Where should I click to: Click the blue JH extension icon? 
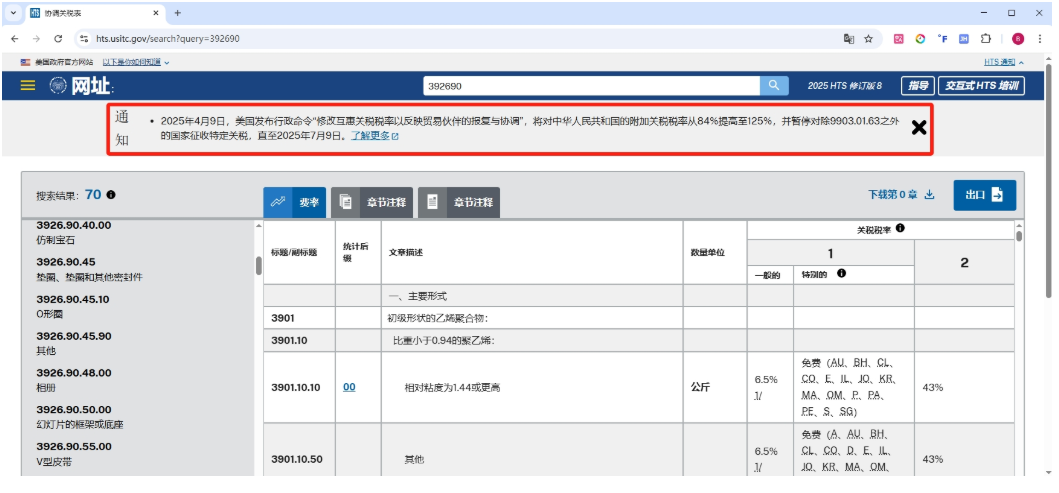click(964, 39)
